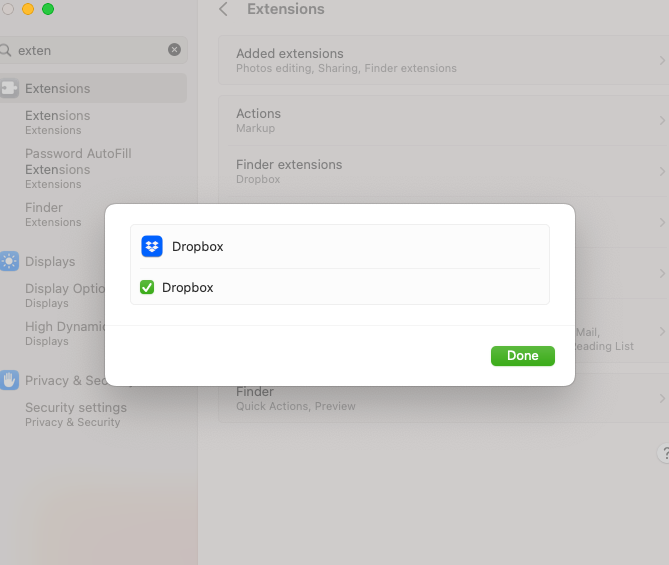
Task: Minimize the window with the yellow button
Action: [28, 9]
